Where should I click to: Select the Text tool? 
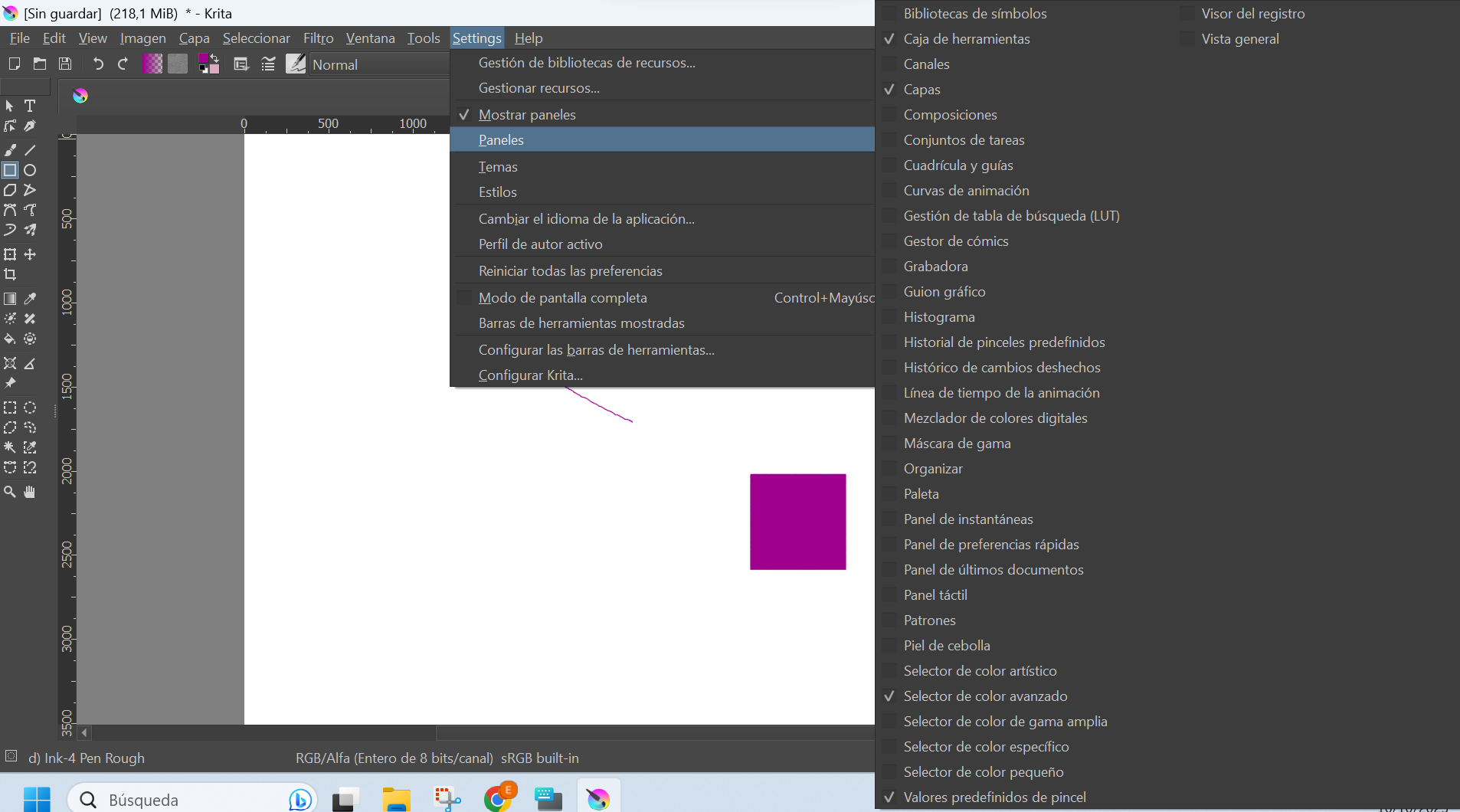click(x=30, y=106)
